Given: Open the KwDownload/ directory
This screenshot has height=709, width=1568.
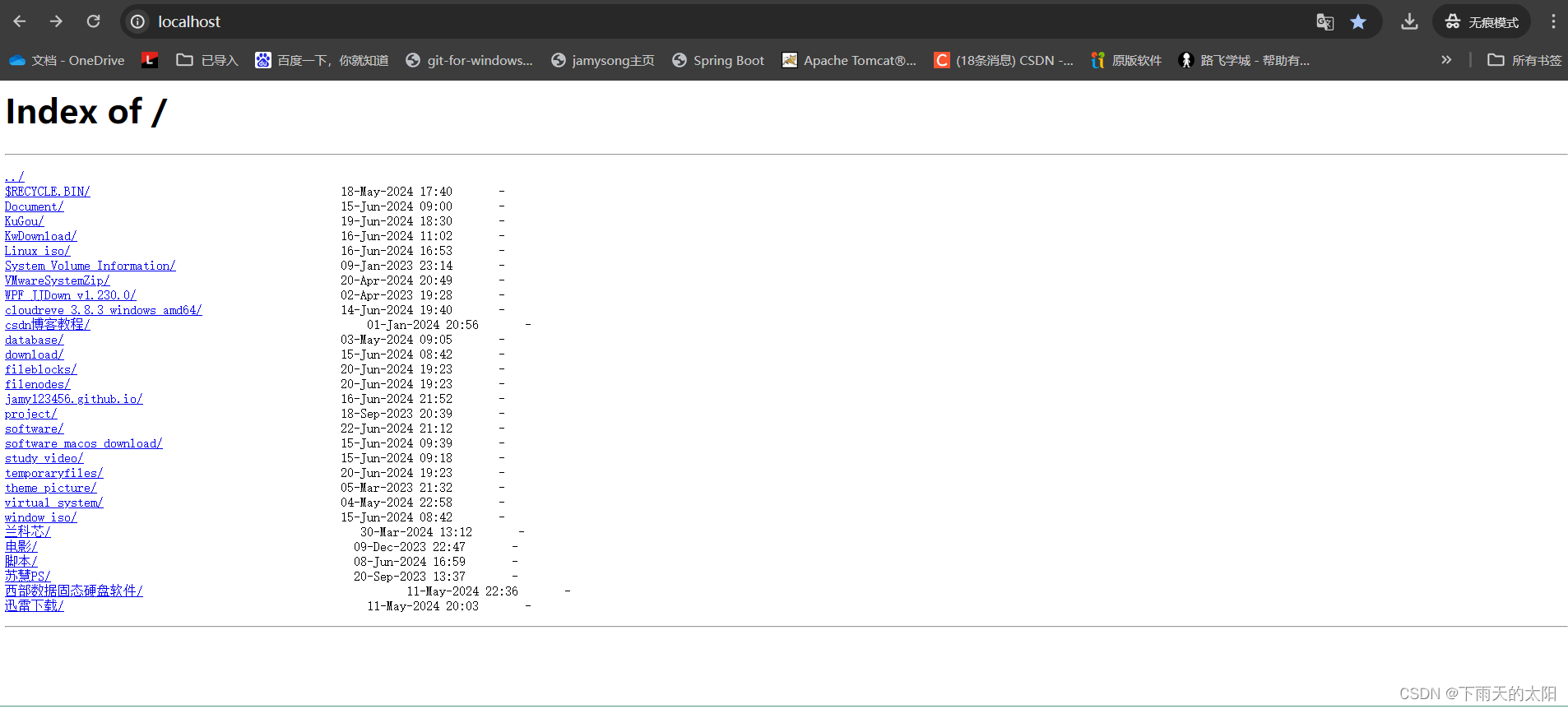Looking at the screenshot, I should pos(41,236).
